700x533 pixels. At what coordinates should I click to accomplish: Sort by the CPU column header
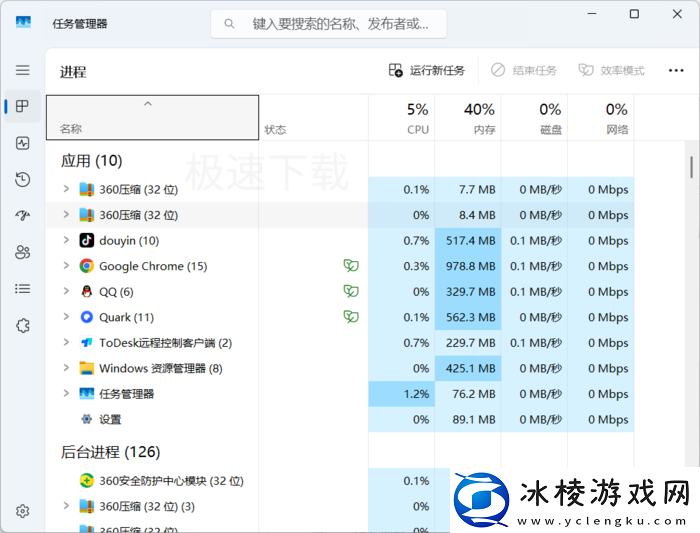[x=401, y=117]
